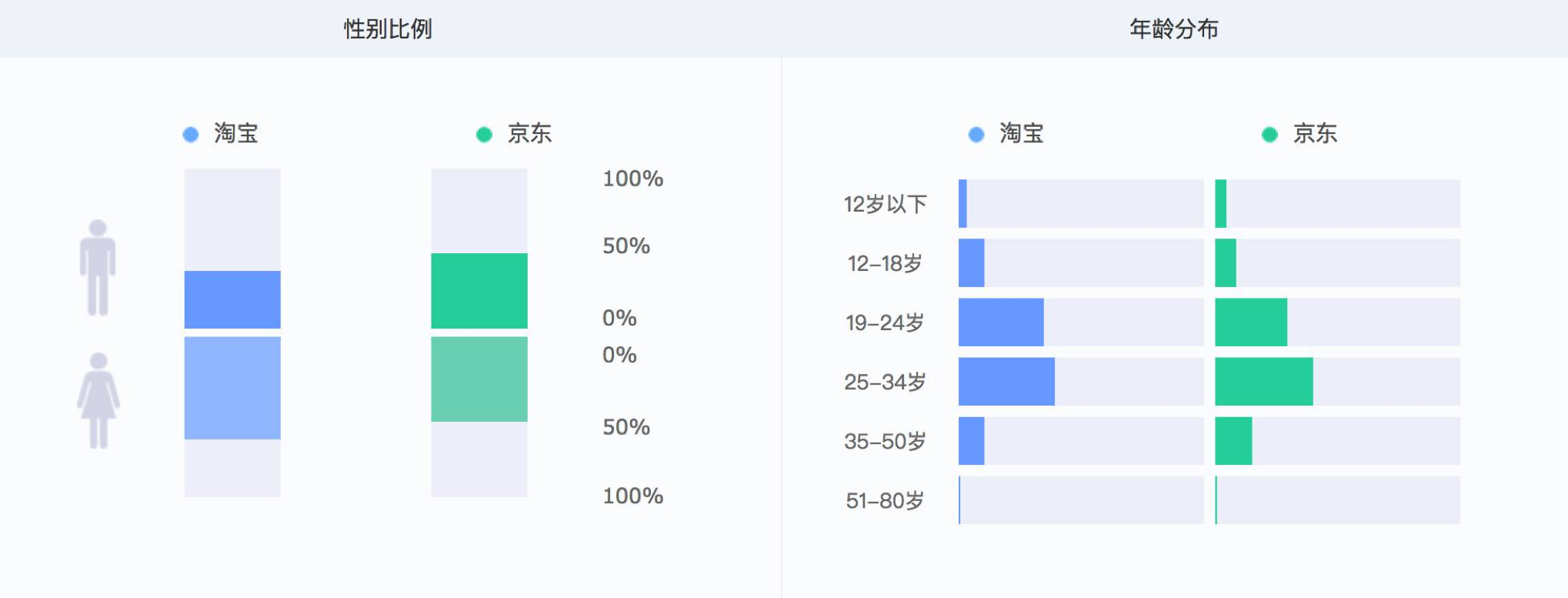Image resolution: width=1568 pixels, height=598 pixels.
Task: Click the 京东 green bar for 12–18岁
Action: [1226, 263]
